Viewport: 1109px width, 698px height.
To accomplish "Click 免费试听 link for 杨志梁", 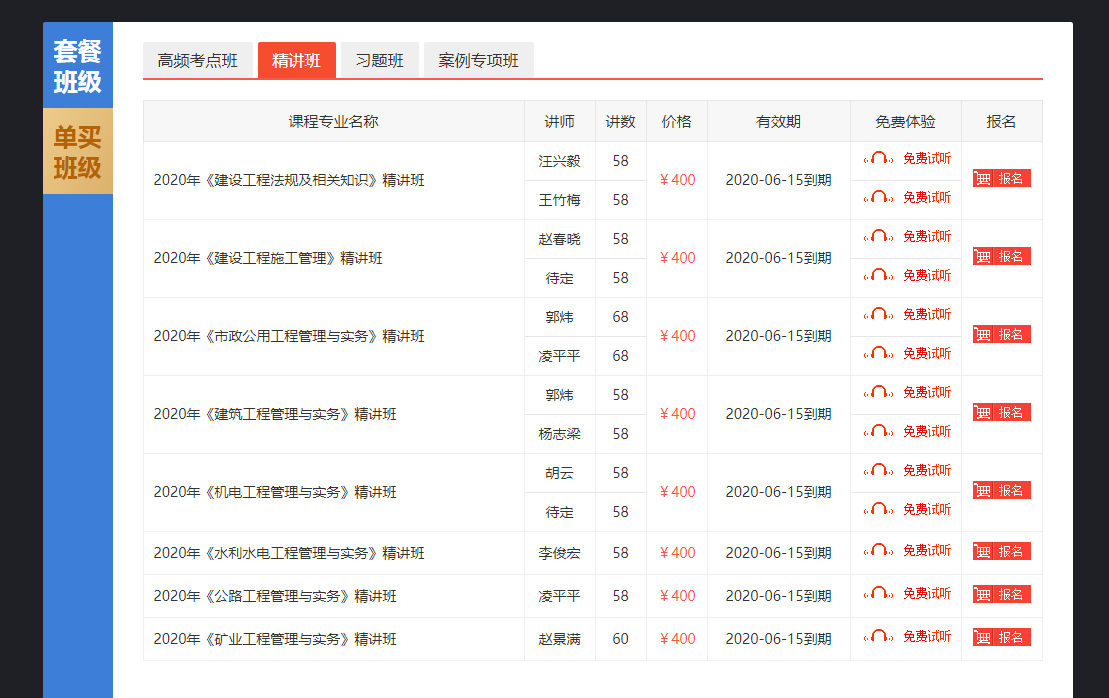I will click(x=927, y=431).
